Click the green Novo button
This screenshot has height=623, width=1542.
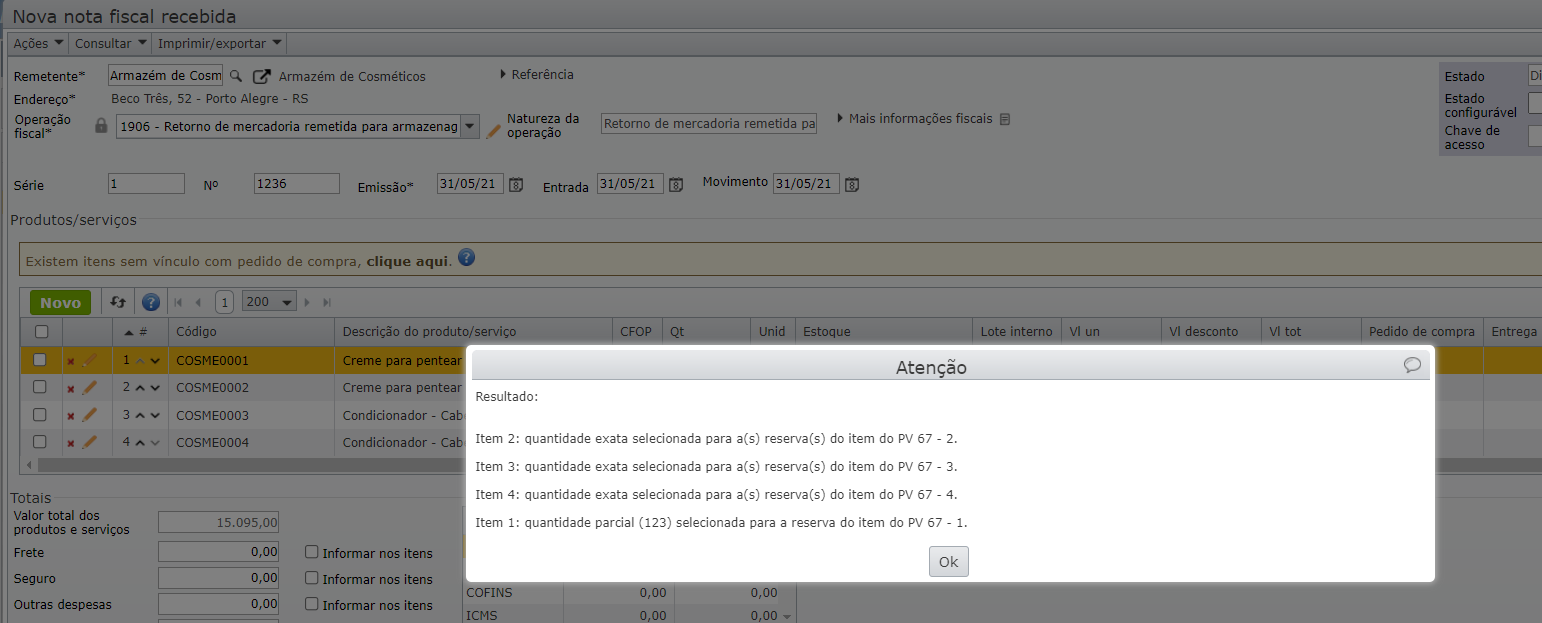click(x=60, y=302)
